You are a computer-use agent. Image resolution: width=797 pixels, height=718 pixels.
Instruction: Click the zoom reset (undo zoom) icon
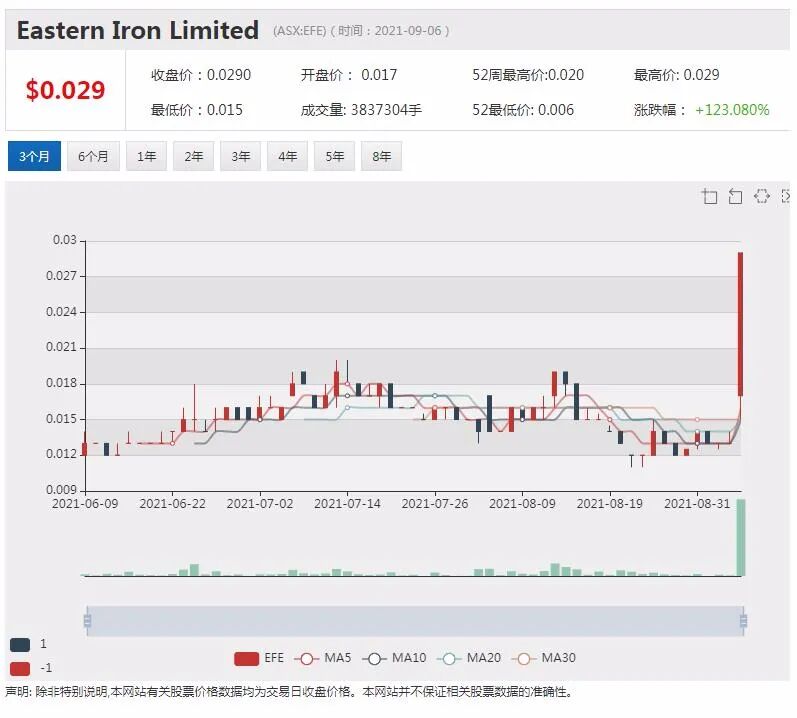[735, 196]
